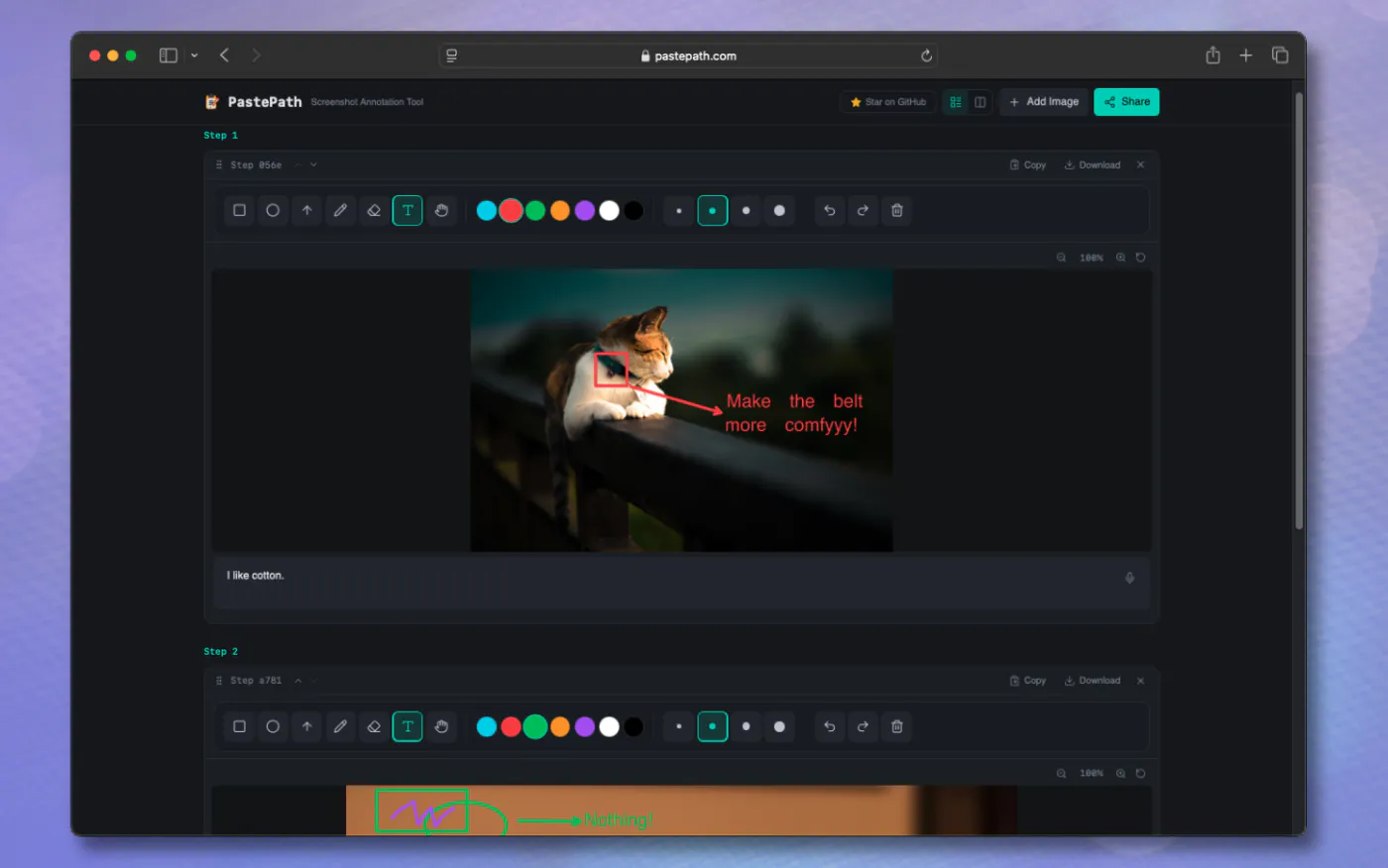Choose the largest stroke size in Step 2

[x=780, y=726]
